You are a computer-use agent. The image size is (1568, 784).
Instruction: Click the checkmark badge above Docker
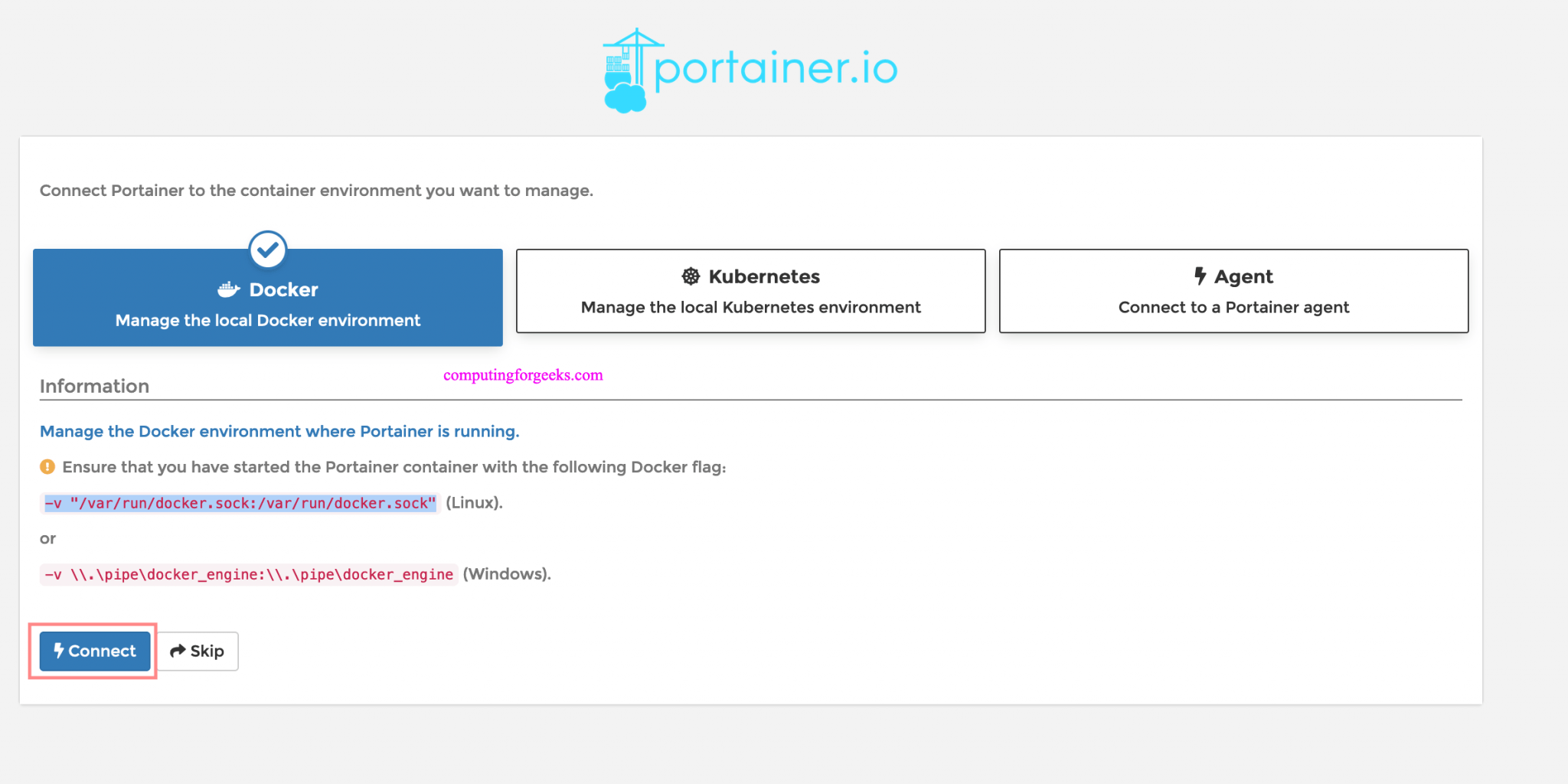click(x=268, y=250)
